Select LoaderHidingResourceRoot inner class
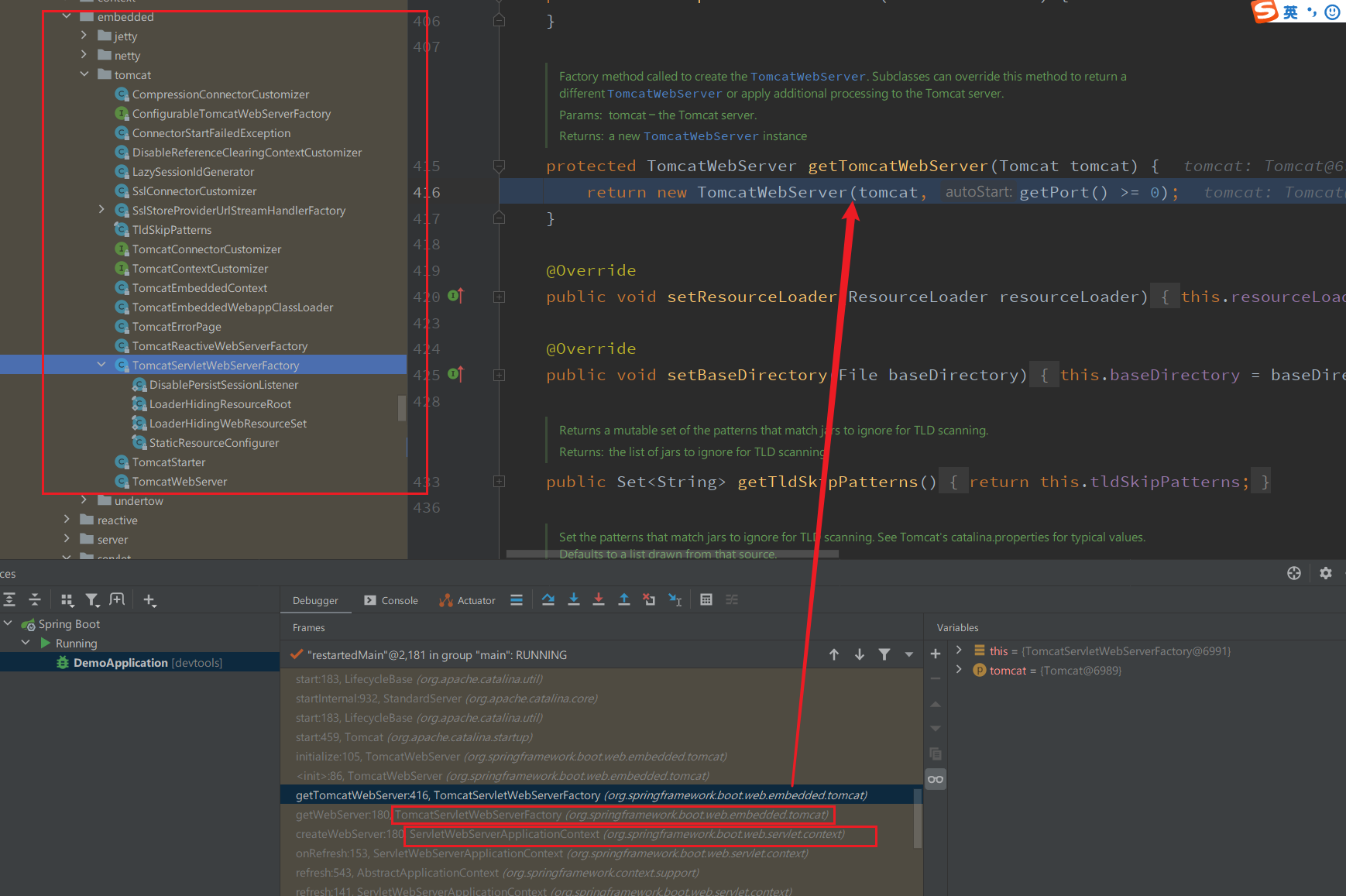1346x896 pixels. 220,404
